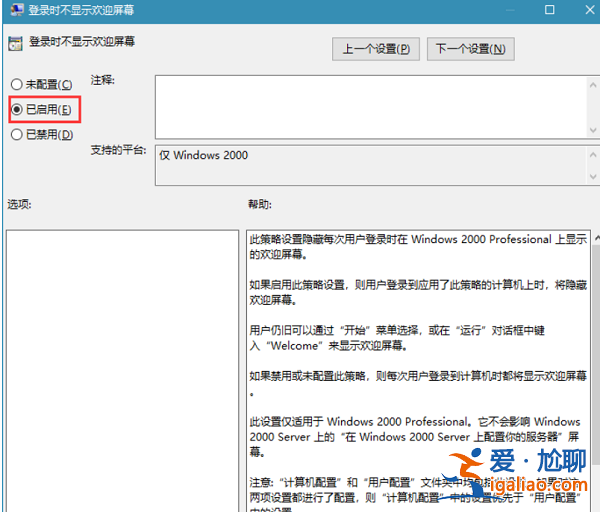Click the help paragraph starting 如果启用此策略设置
600x512 pixels.
(418, 292)
